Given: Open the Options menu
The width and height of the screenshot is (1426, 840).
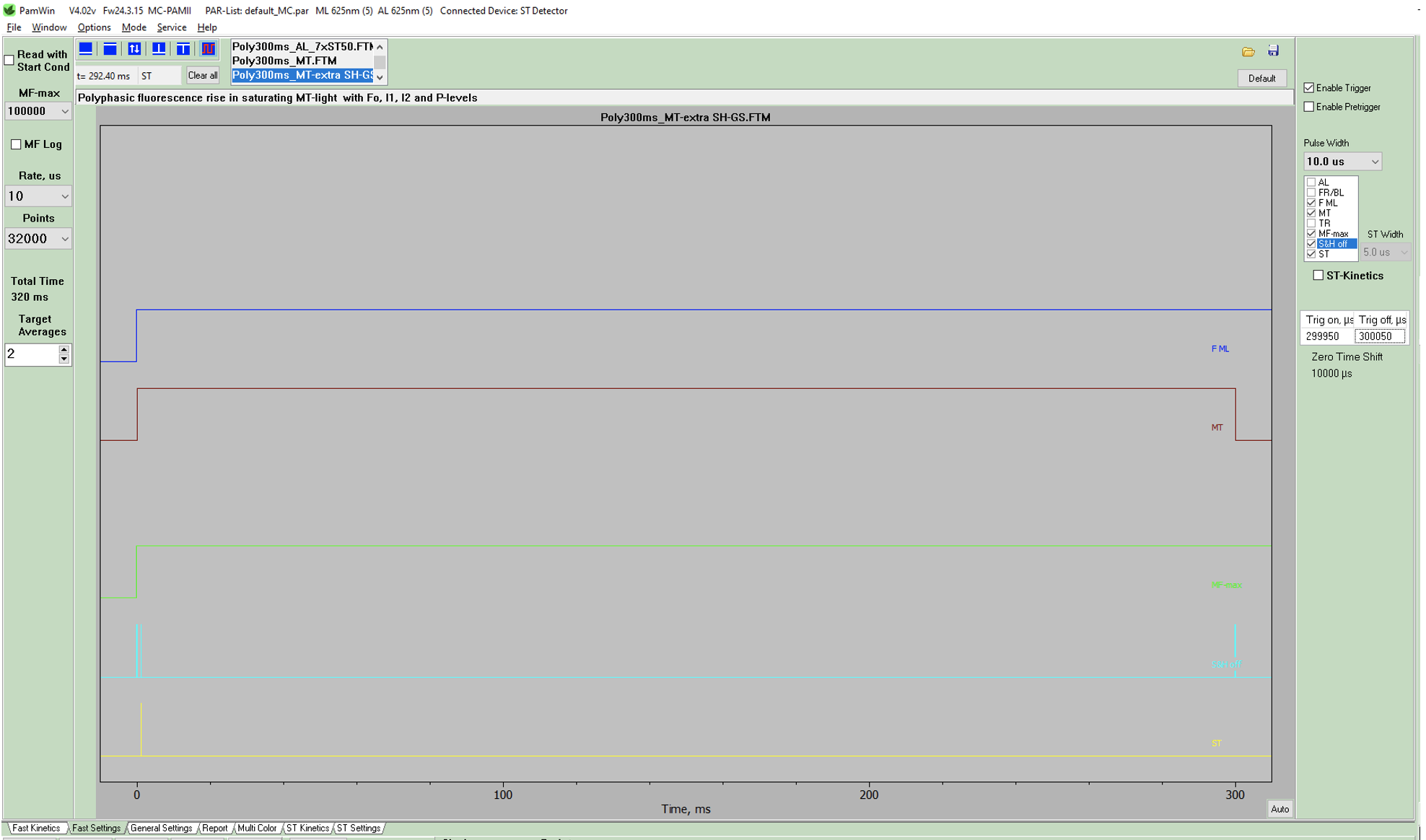Looking at the screenshot, I should click(94, 27).
